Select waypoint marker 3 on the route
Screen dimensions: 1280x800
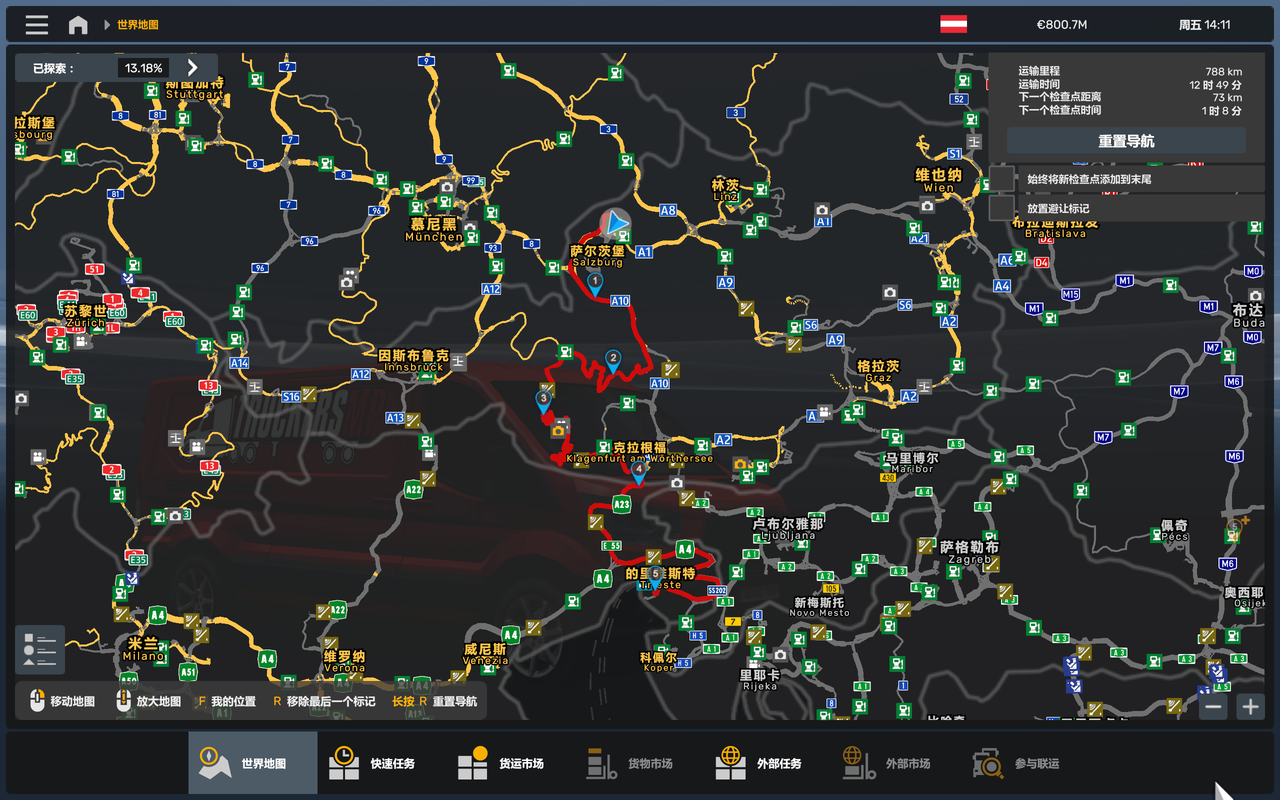click(x=543, y=400)
